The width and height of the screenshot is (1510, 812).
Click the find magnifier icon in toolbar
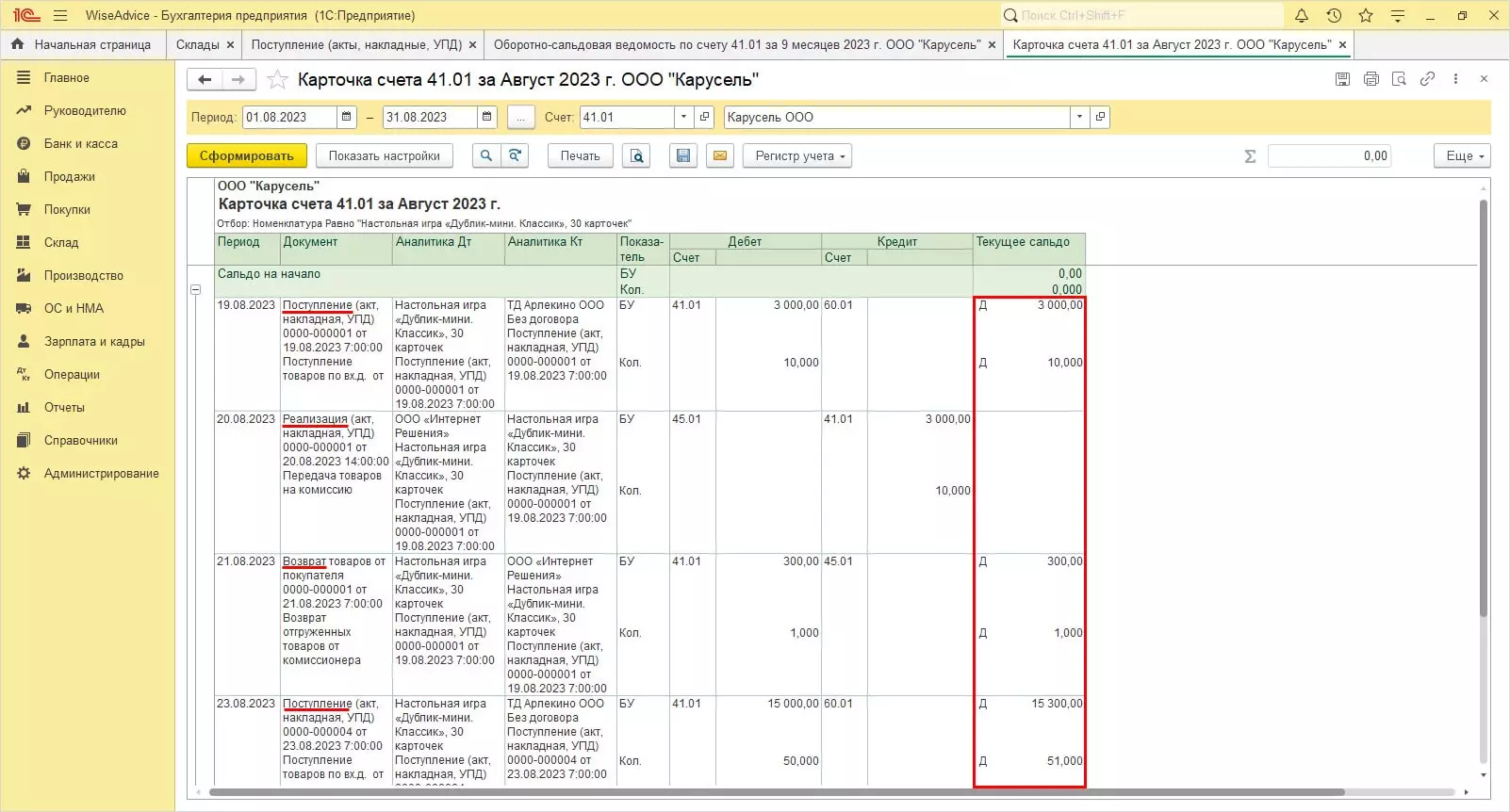point(485,156)
